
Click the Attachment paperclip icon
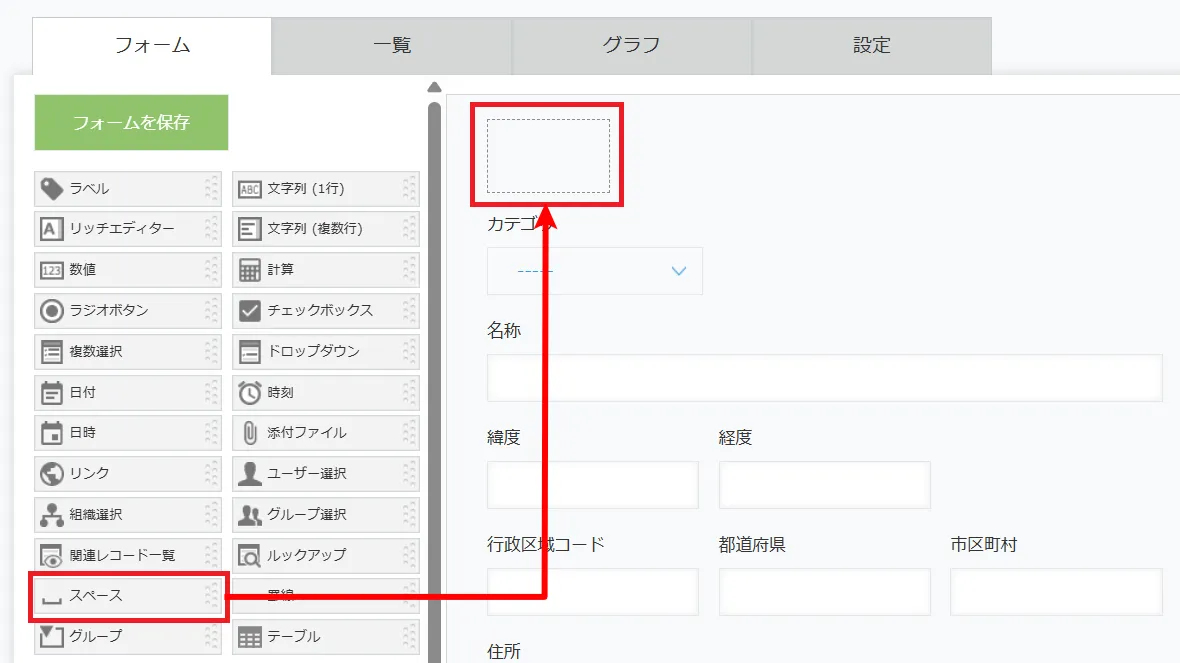pos(249,433)
